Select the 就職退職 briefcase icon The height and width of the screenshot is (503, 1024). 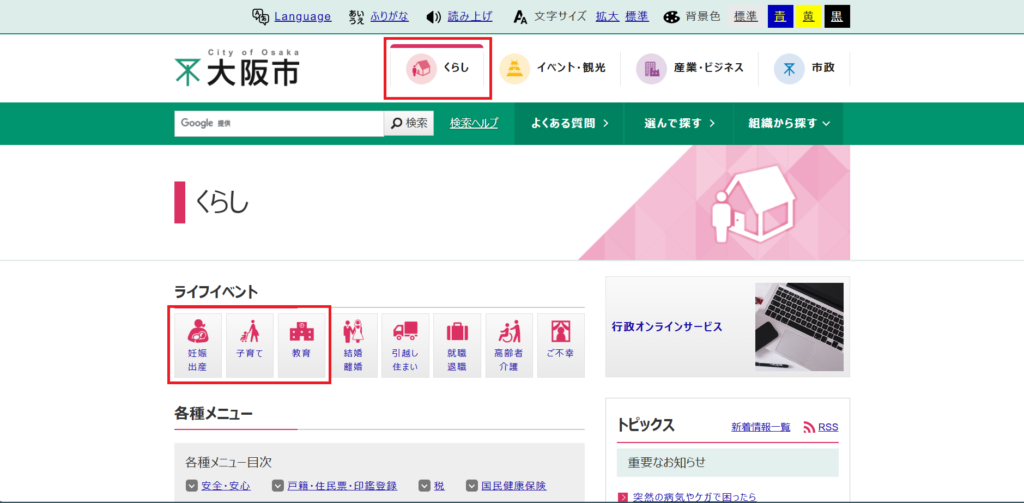457,345
